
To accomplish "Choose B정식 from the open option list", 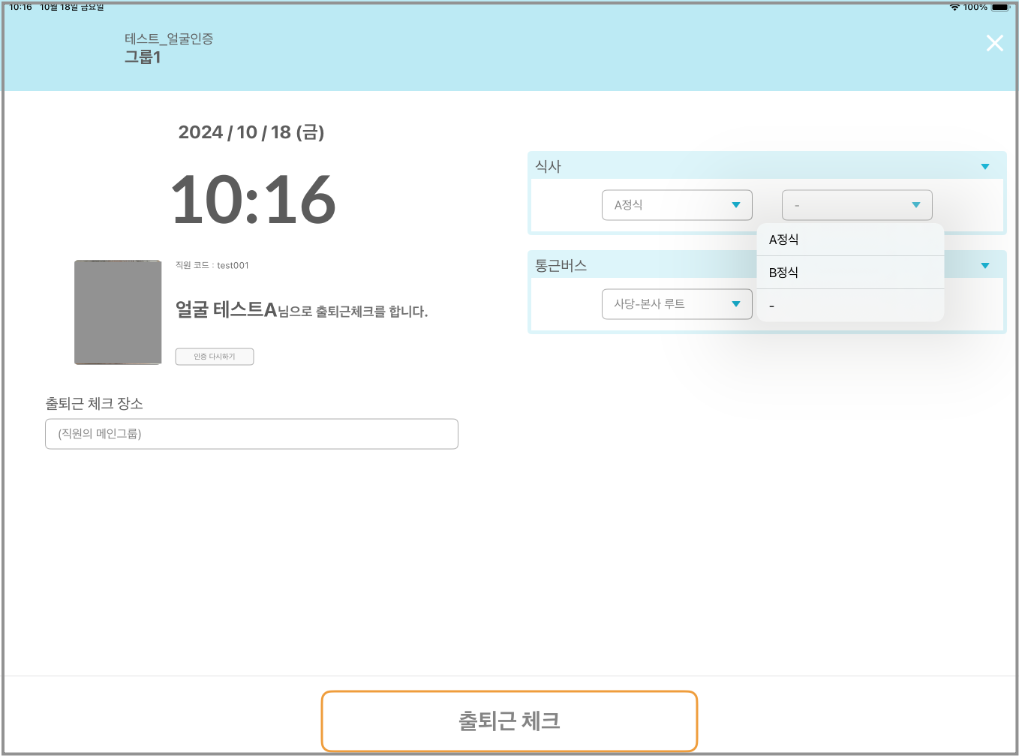I will [x=849, y=272].
